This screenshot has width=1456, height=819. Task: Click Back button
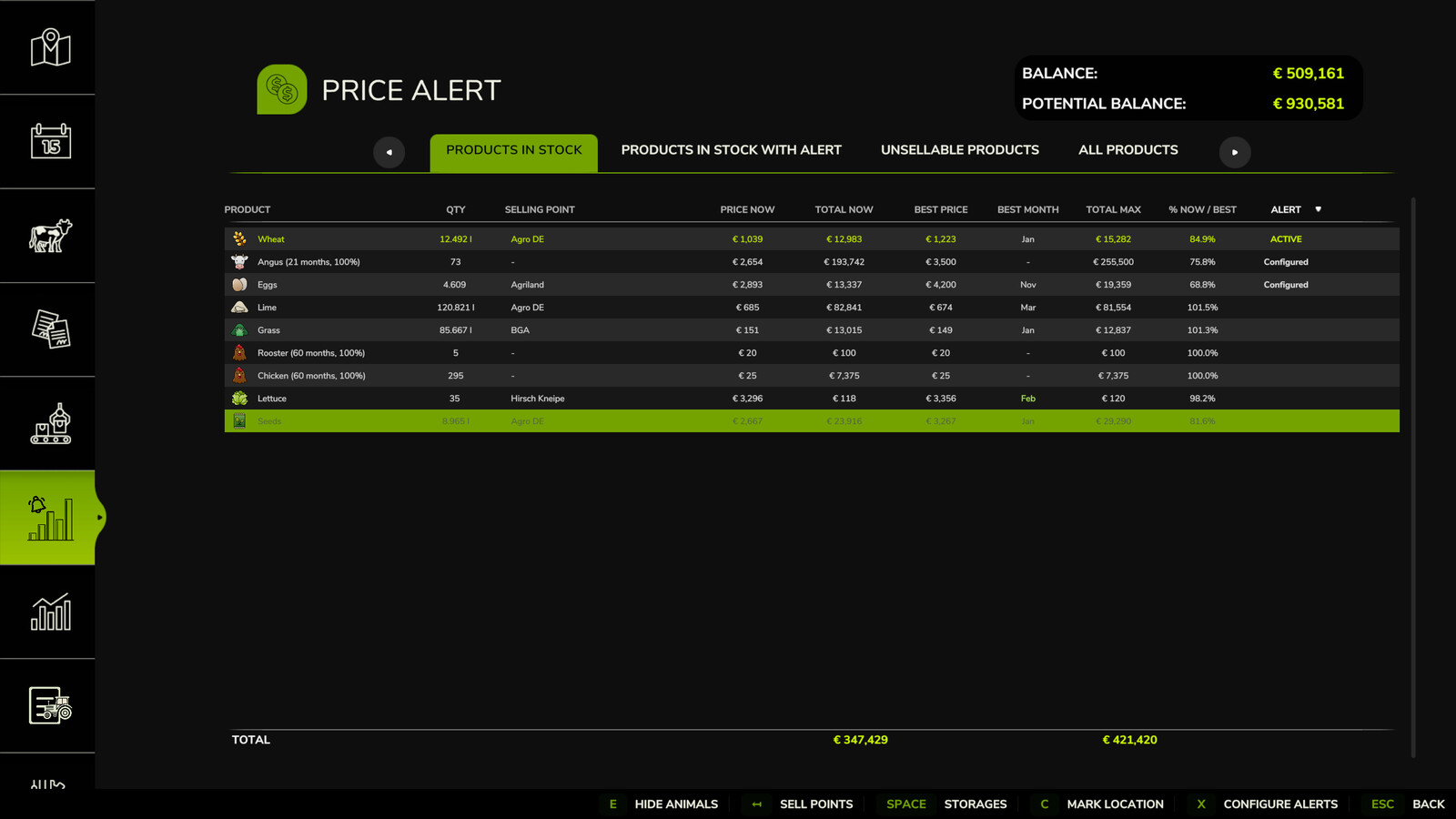pyautogui.click(x=1428, y=804)
